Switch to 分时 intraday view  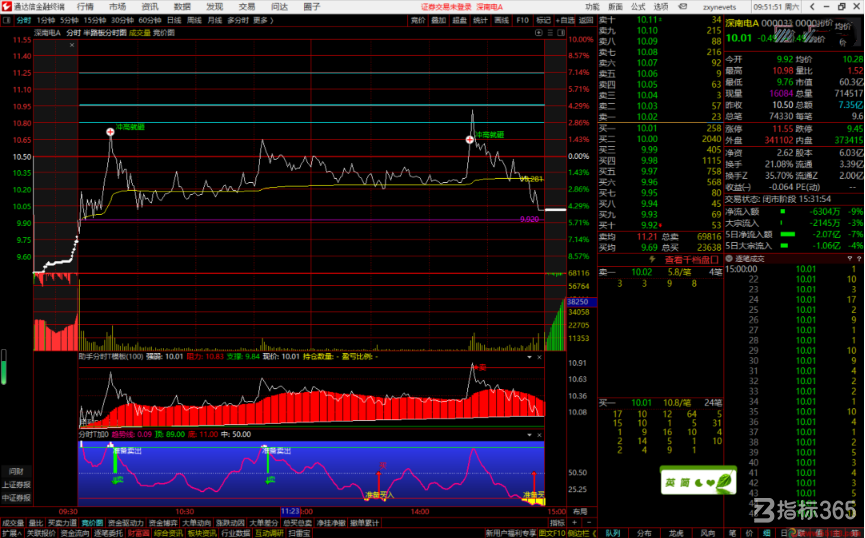23,20
